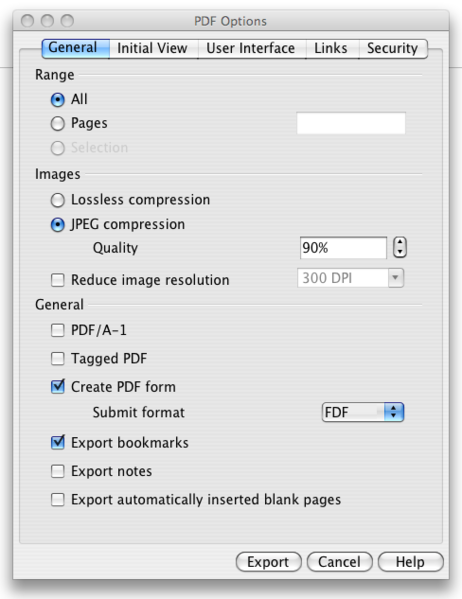Click the Quality percentage field
This screenshot has height=599, width=462.
pos(343,248)
